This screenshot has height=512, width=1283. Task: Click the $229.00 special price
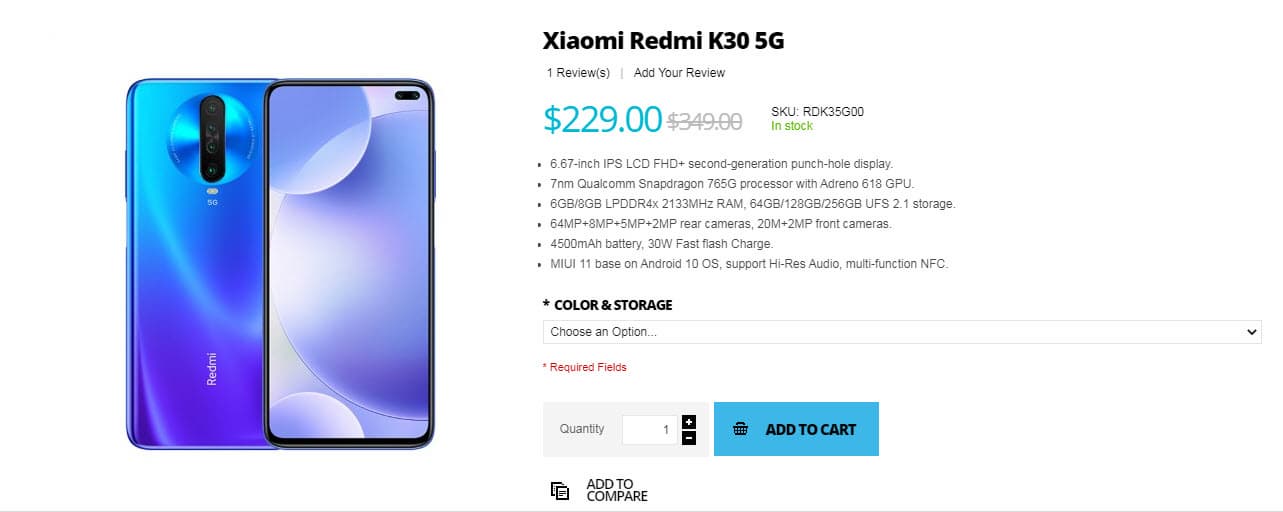(x=603, y=119)
